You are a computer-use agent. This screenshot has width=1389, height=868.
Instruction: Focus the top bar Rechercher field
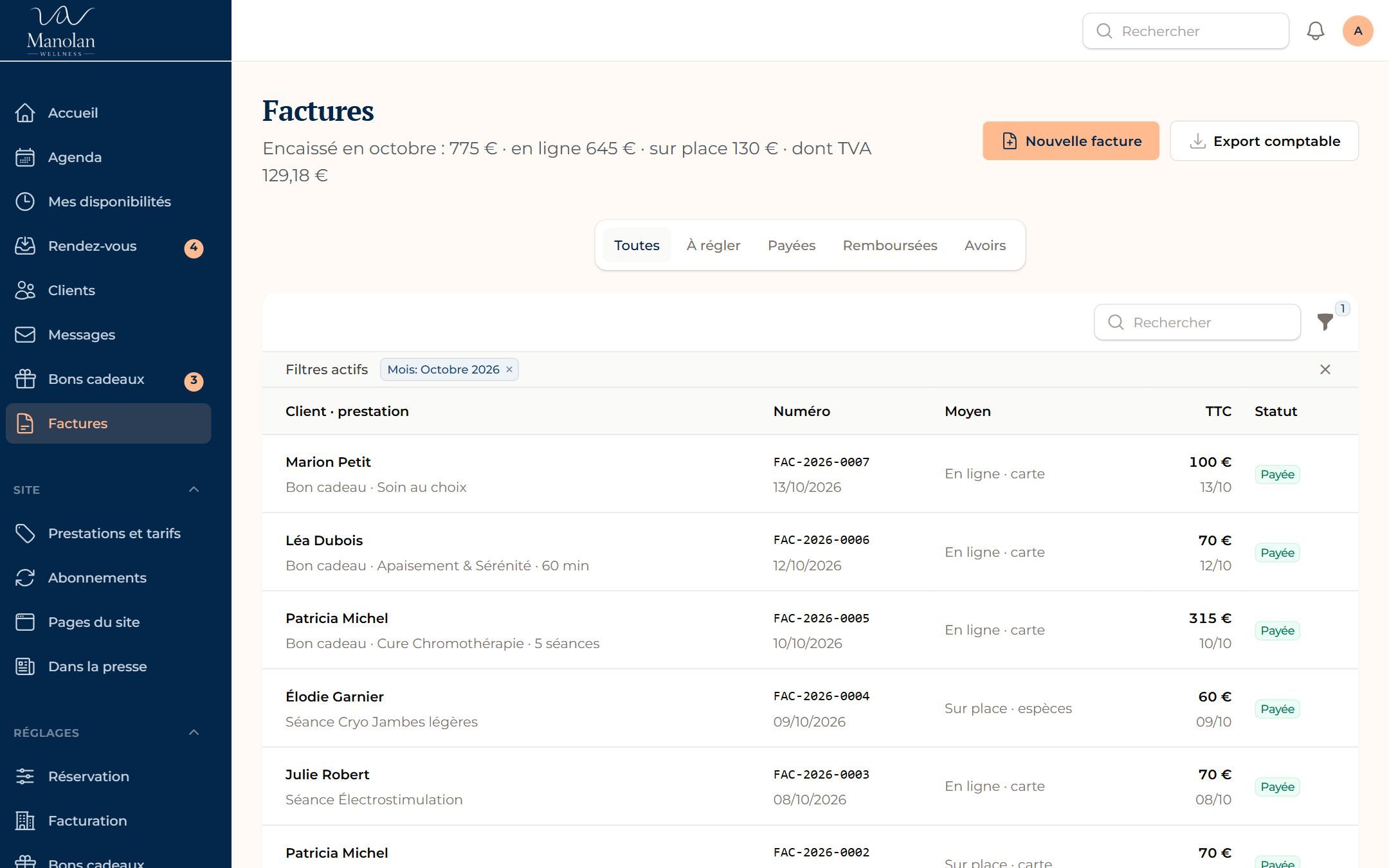(1186, 31)
